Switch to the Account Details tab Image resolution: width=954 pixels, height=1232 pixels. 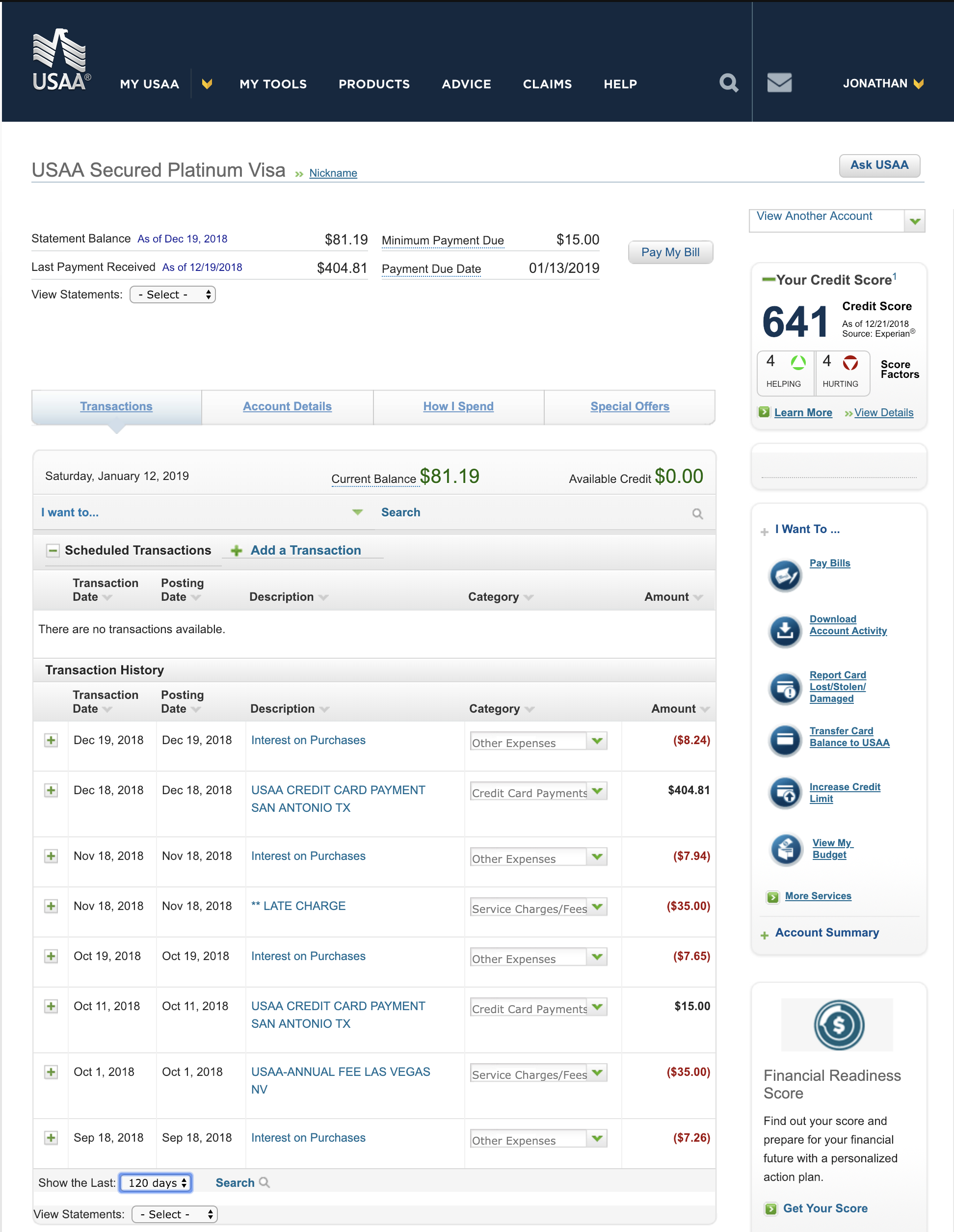[287, 407]
